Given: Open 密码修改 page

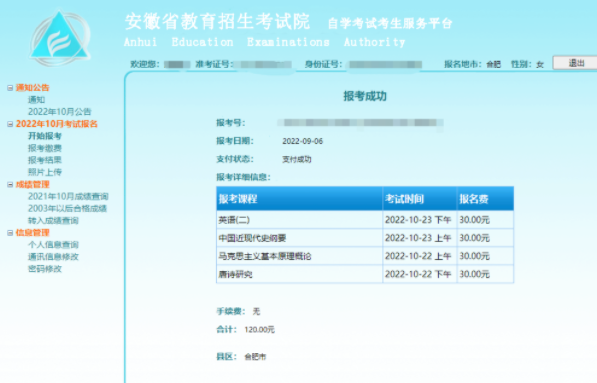Looking at the screenshot, I should pyautogui.click(x=45, y=269).
